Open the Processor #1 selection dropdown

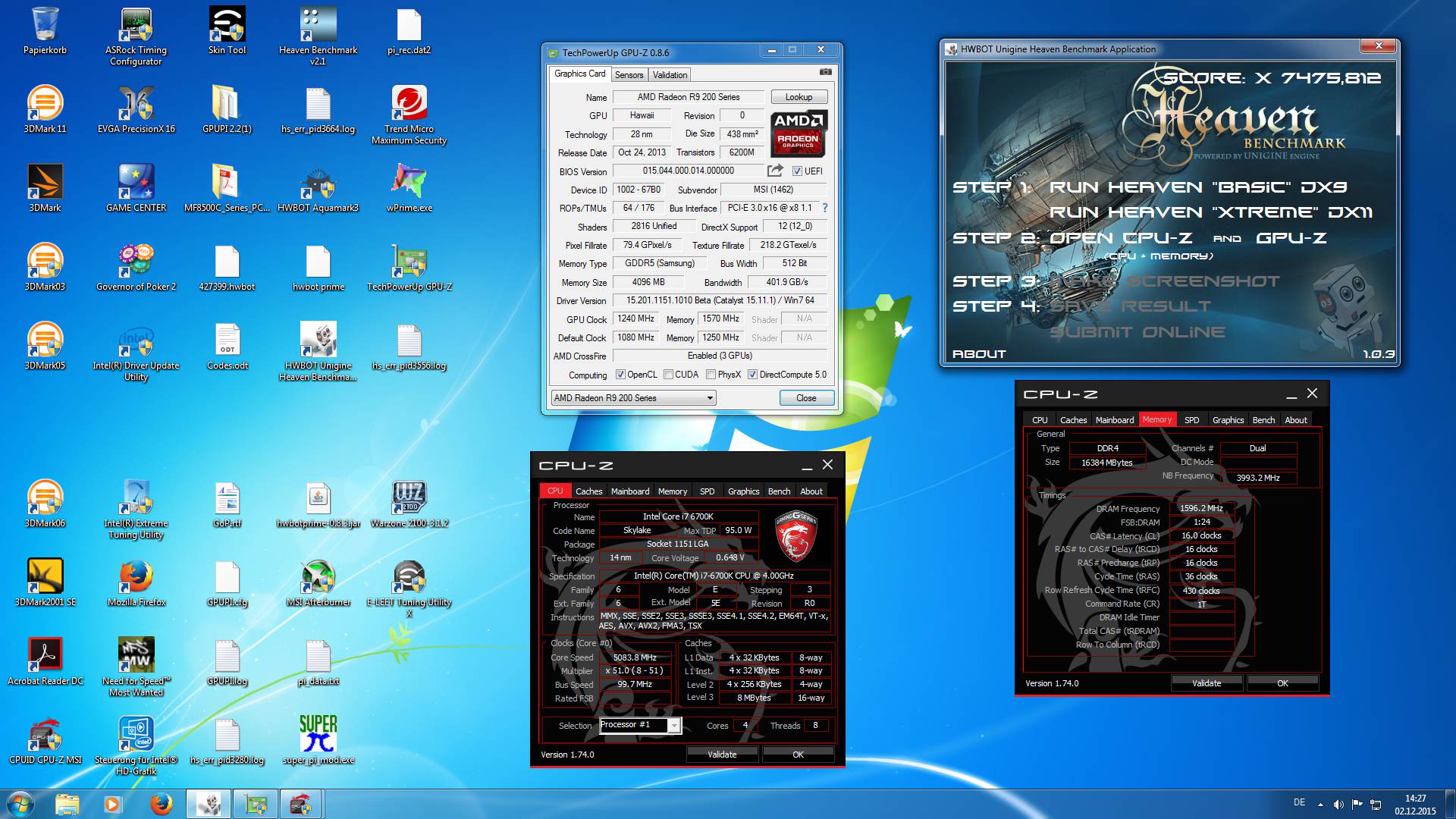click(x=640, y=726)
